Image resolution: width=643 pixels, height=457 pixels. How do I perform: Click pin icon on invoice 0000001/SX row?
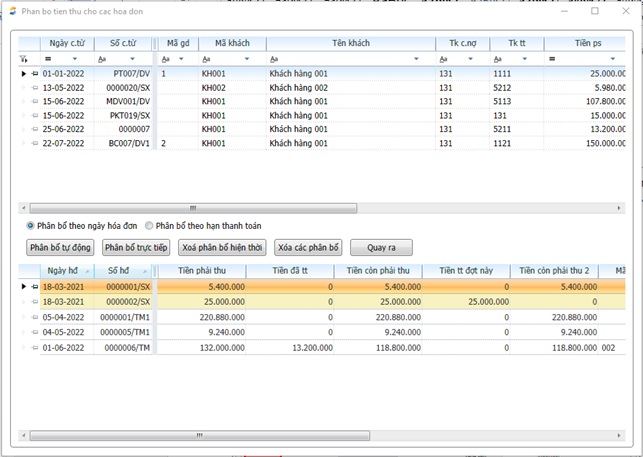(x=33, y=287)
